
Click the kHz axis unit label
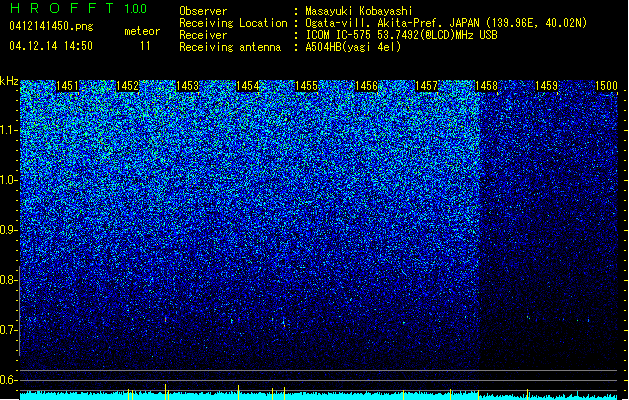pos(9,81)
